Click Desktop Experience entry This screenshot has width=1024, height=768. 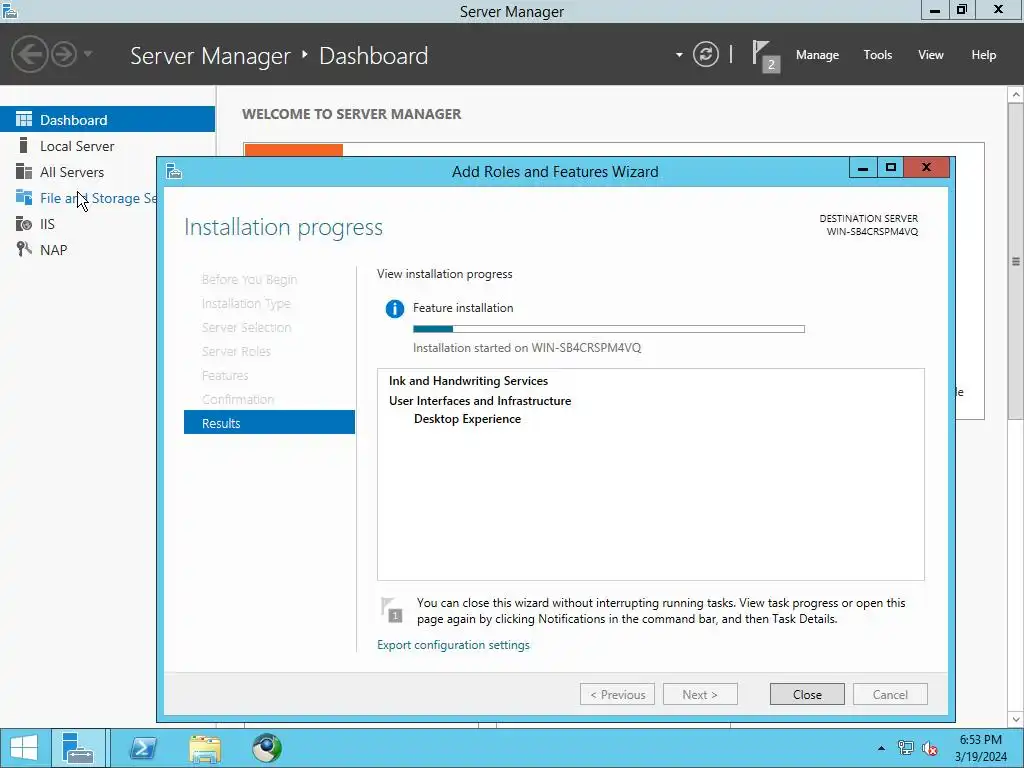(467, 419)
